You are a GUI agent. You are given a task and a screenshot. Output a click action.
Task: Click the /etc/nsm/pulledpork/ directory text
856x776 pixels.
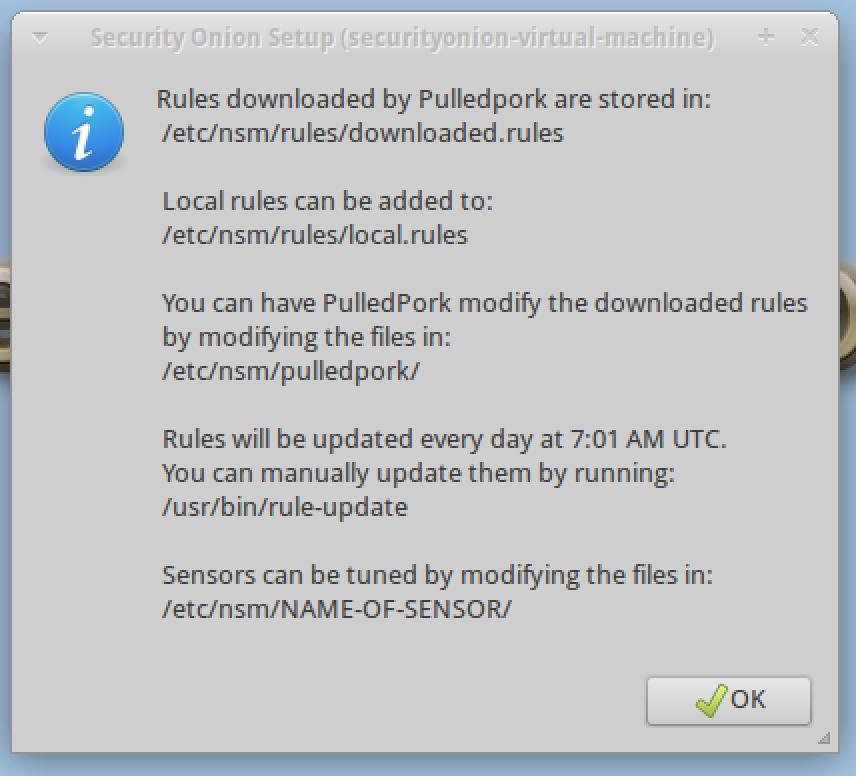coord(291,371)
